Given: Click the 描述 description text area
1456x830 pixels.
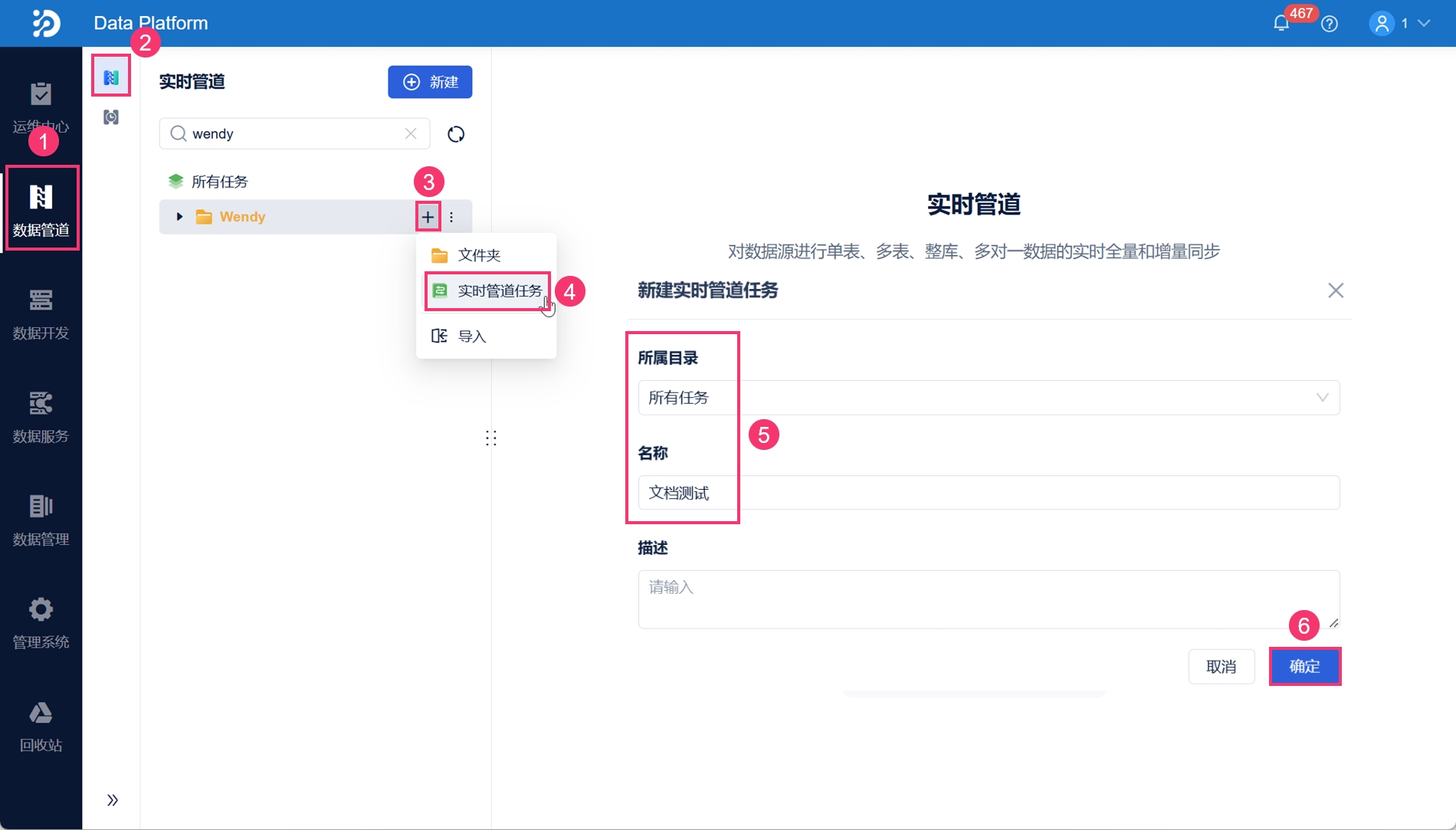Looking at the screenshot, I should click(x=989, y=599).
